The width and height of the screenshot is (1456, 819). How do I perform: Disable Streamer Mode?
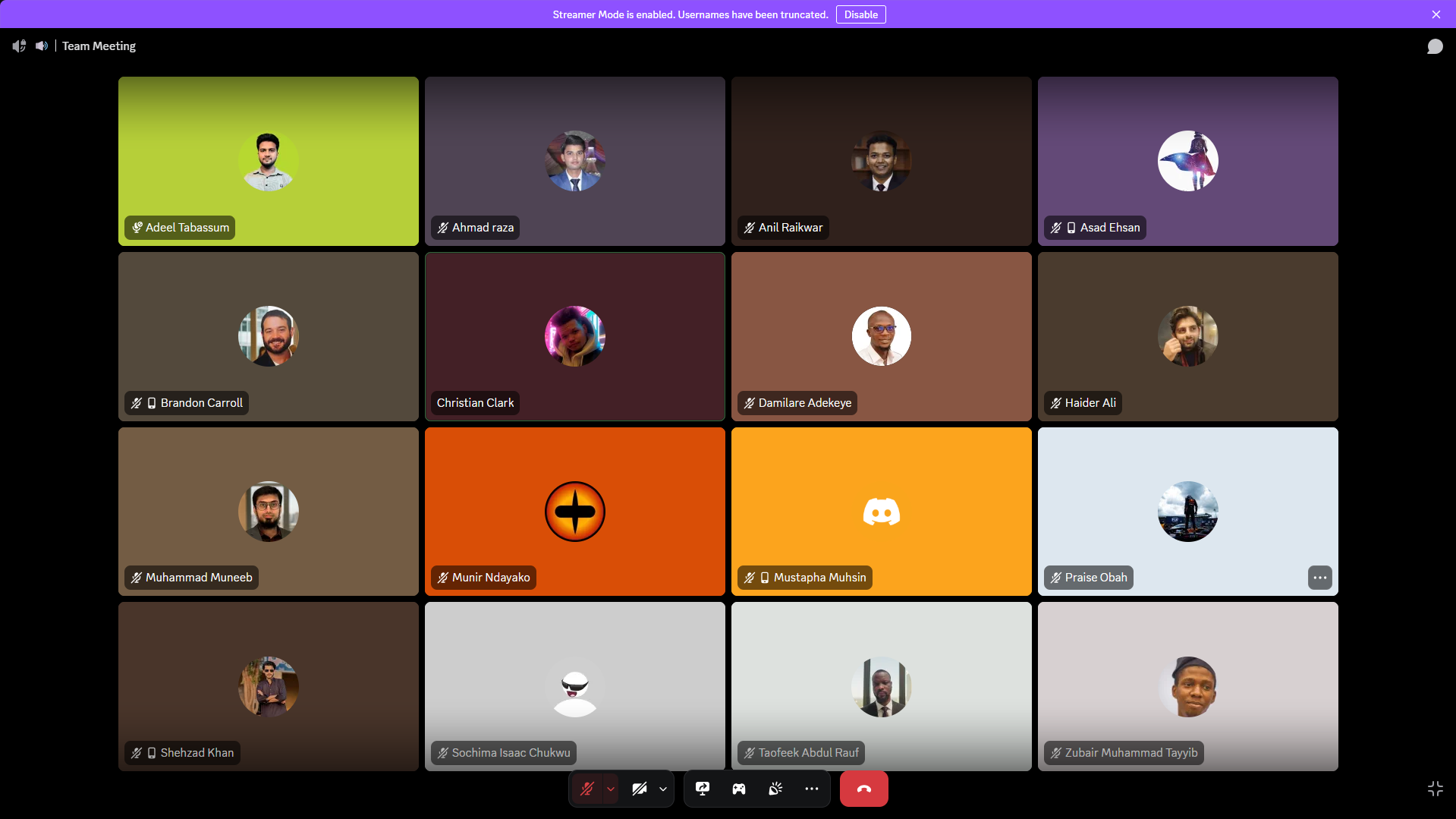860,14
